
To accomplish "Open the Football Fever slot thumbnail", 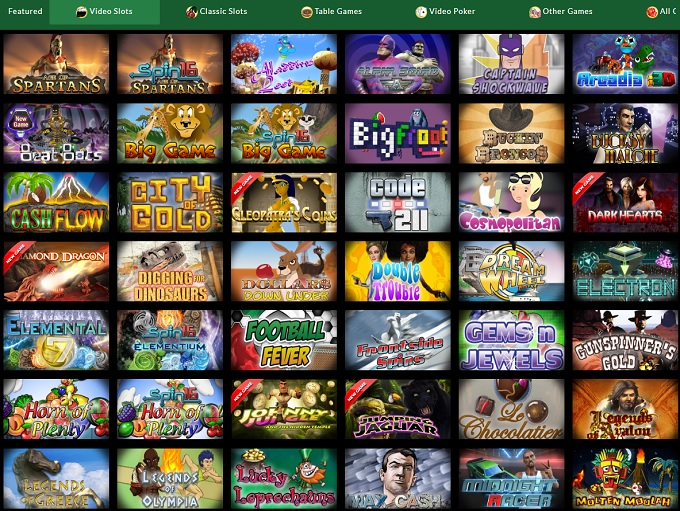I will tap(284, 340).
